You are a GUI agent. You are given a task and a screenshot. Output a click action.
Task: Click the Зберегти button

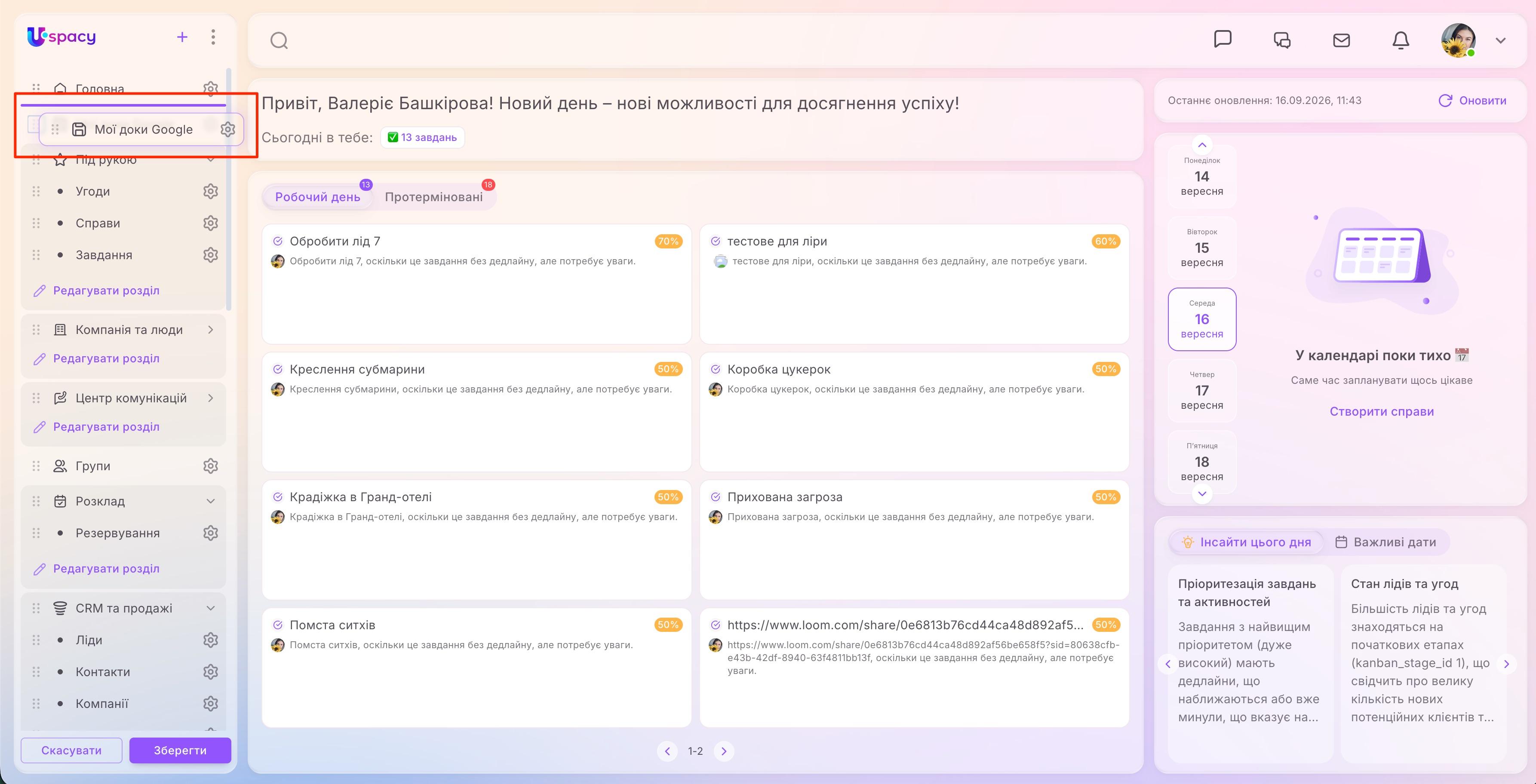click(x=180, y=750)
